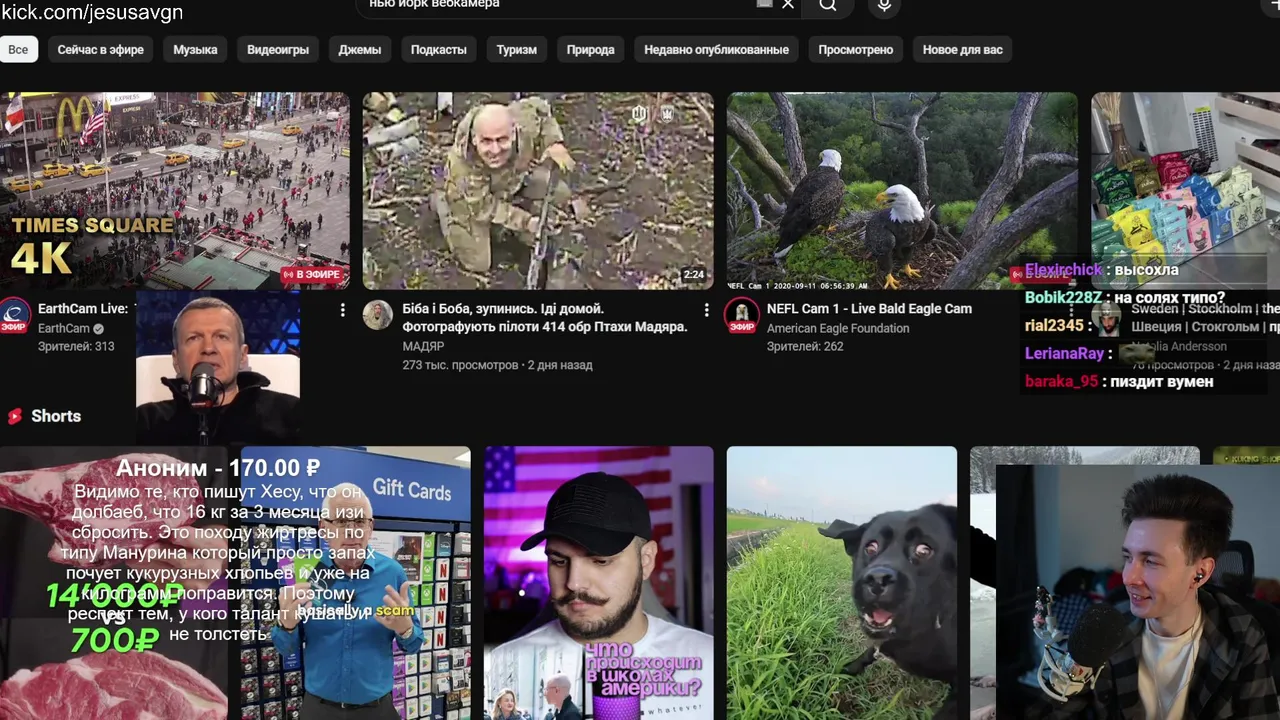
Task: Select the 'Музыка' filter chip
Action: [x=195, y=50]
